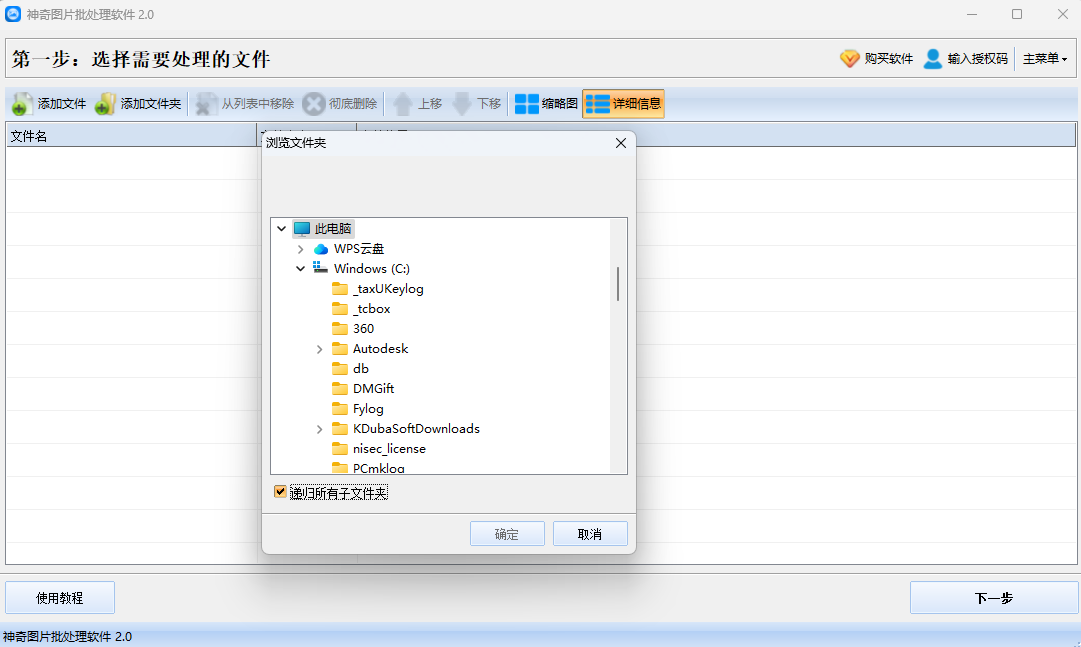
Task: Select the nisec_license folder
Action: tap(389, 449)
